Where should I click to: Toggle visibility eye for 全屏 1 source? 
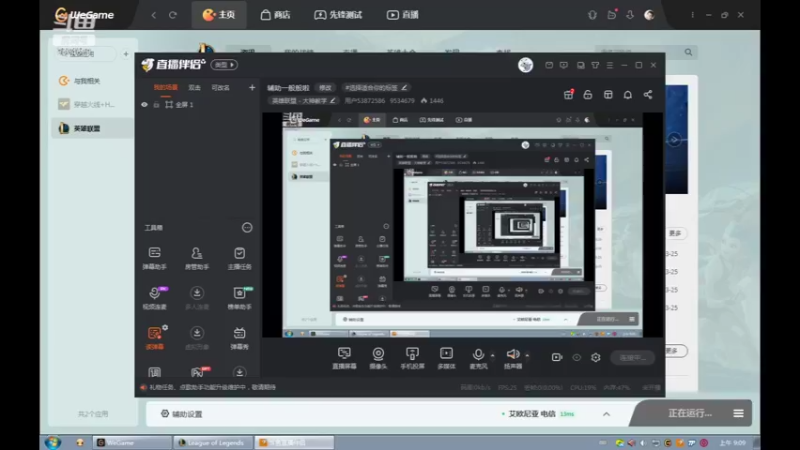[144, 105]
